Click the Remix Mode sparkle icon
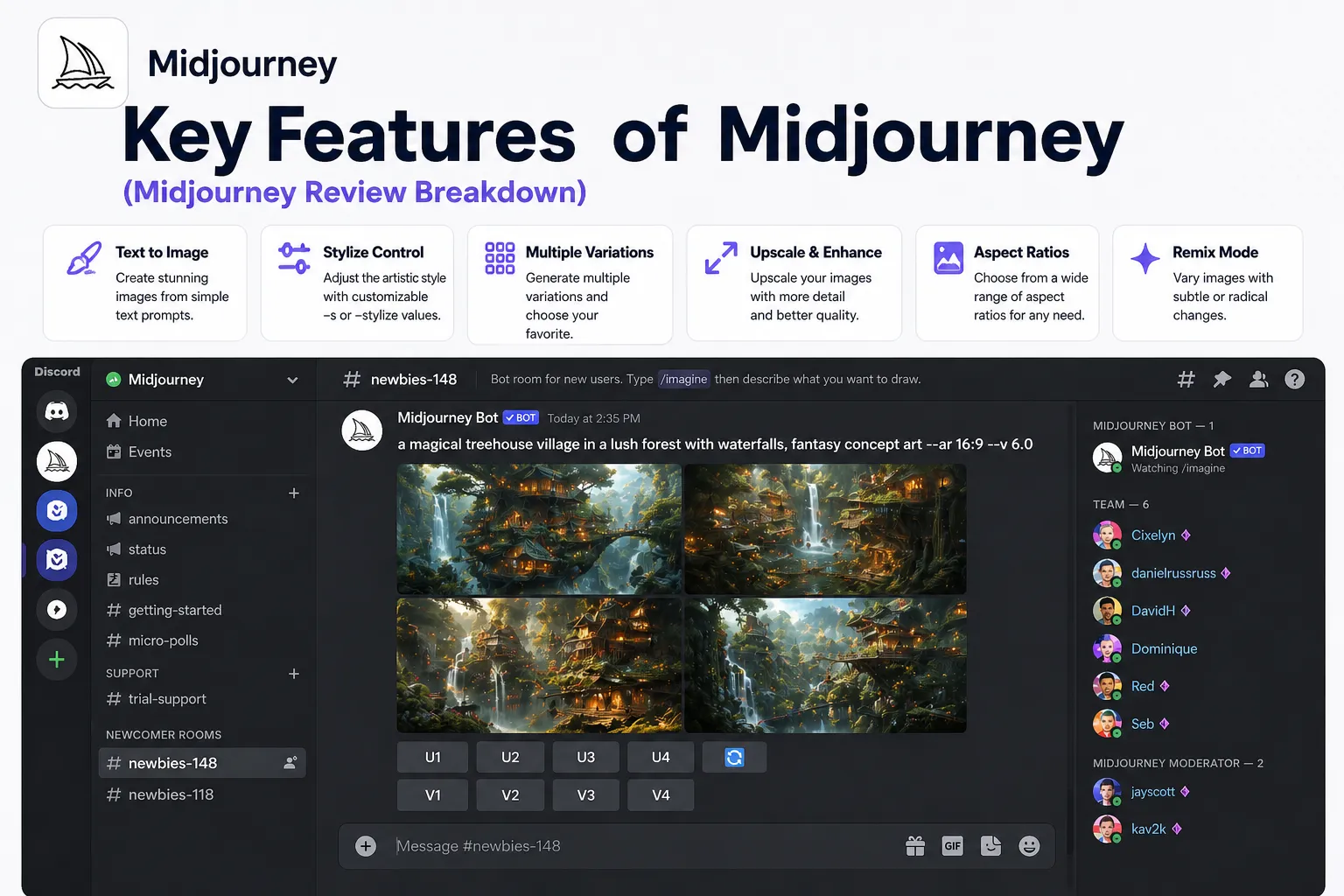Image resolution: width=1344 pixels, height=896 pixels. (1145, 258)
